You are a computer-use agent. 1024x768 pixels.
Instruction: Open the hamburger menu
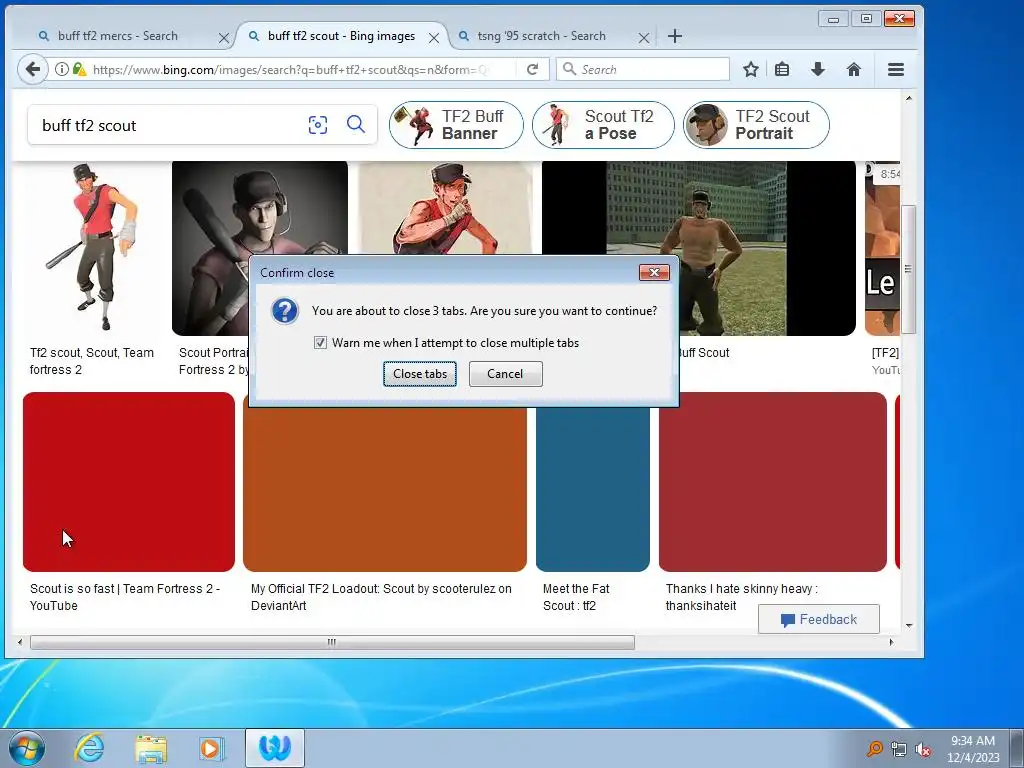(896, 69)
